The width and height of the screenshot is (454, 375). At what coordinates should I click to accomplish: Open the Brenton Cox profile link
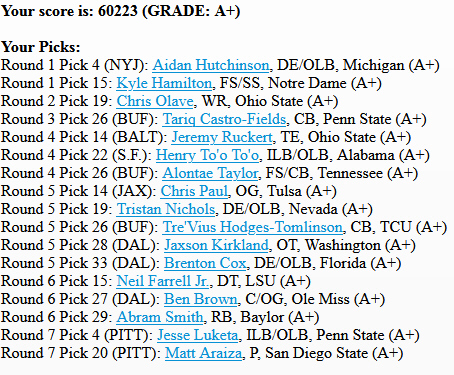coord(205,263)
